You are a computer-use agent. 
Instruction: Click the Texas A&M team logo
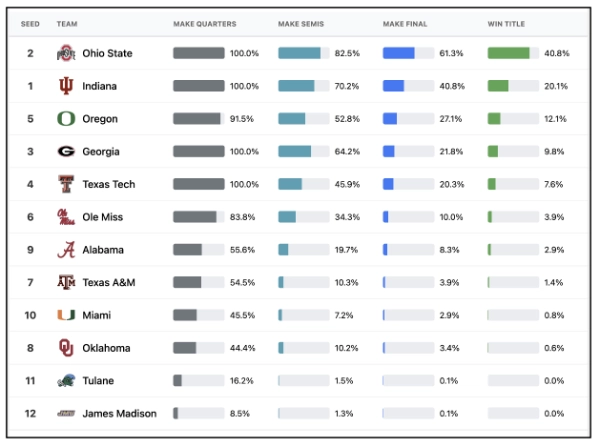[66, 282]
